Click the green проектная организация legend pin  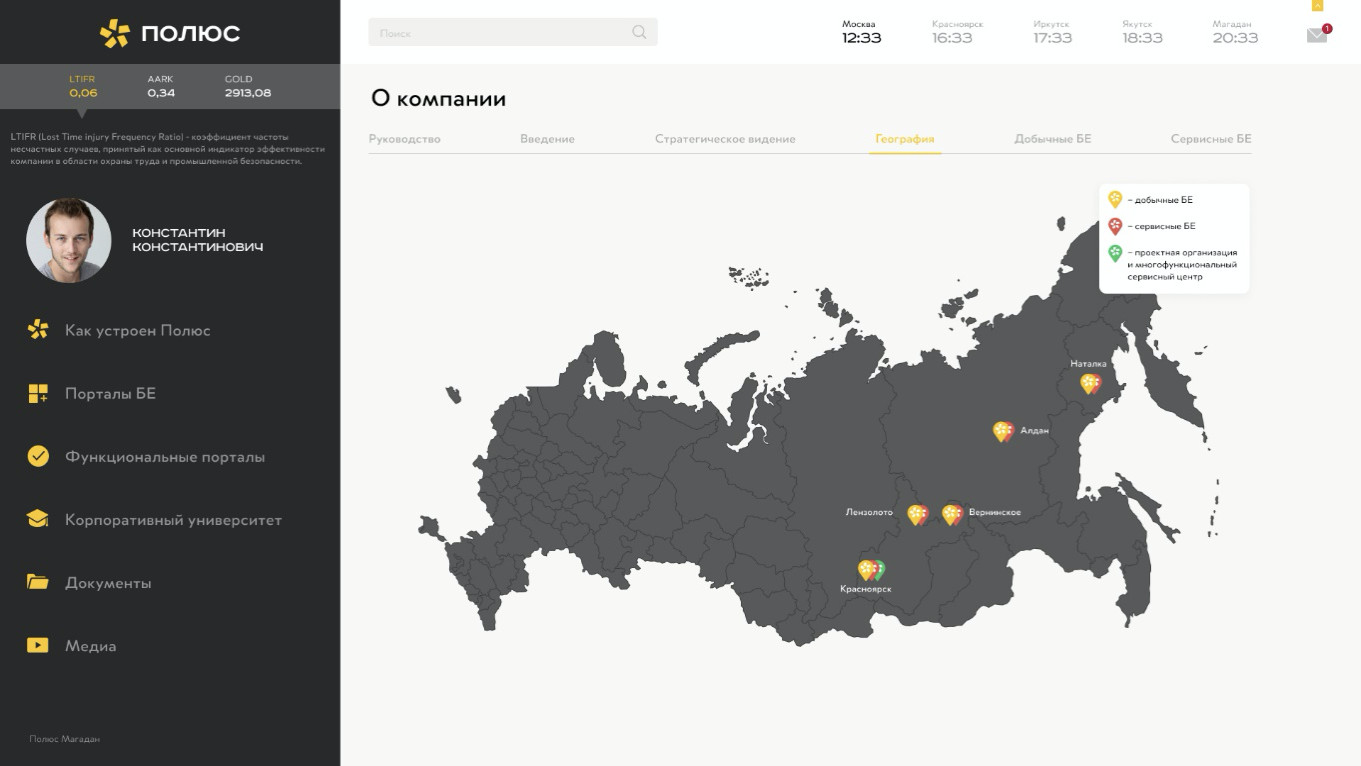pyautogui.click(x=1115, y=253)
